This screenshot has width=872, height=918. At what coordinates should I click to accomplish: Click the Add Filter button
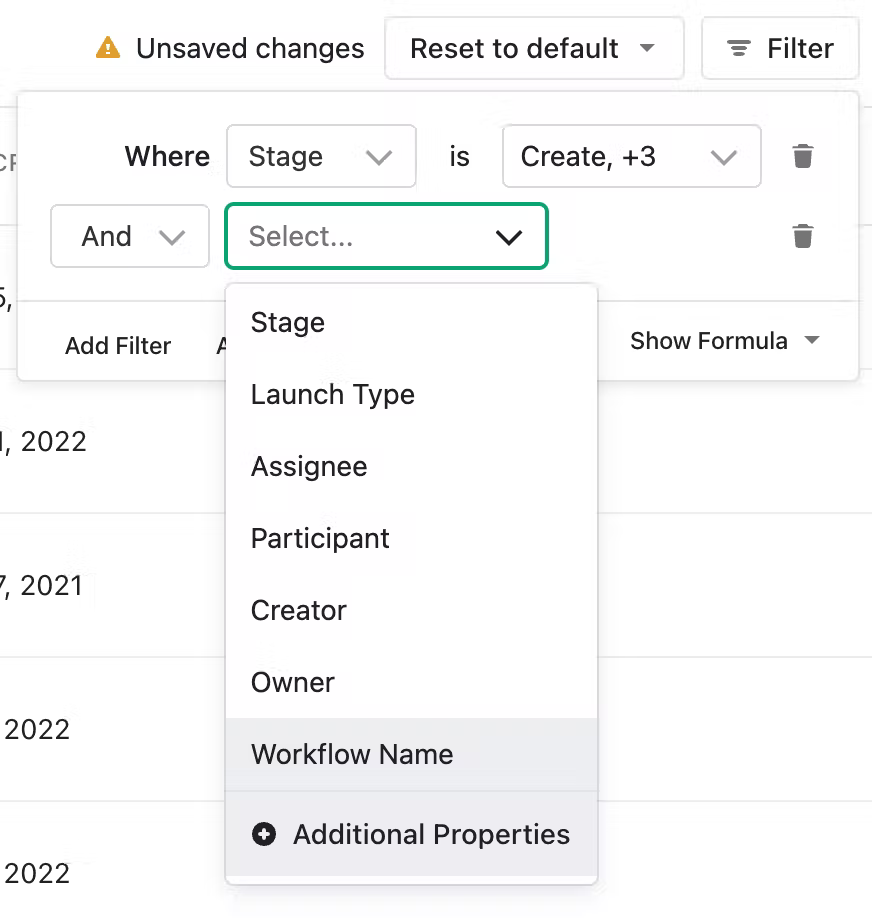[x=118, y=346]
